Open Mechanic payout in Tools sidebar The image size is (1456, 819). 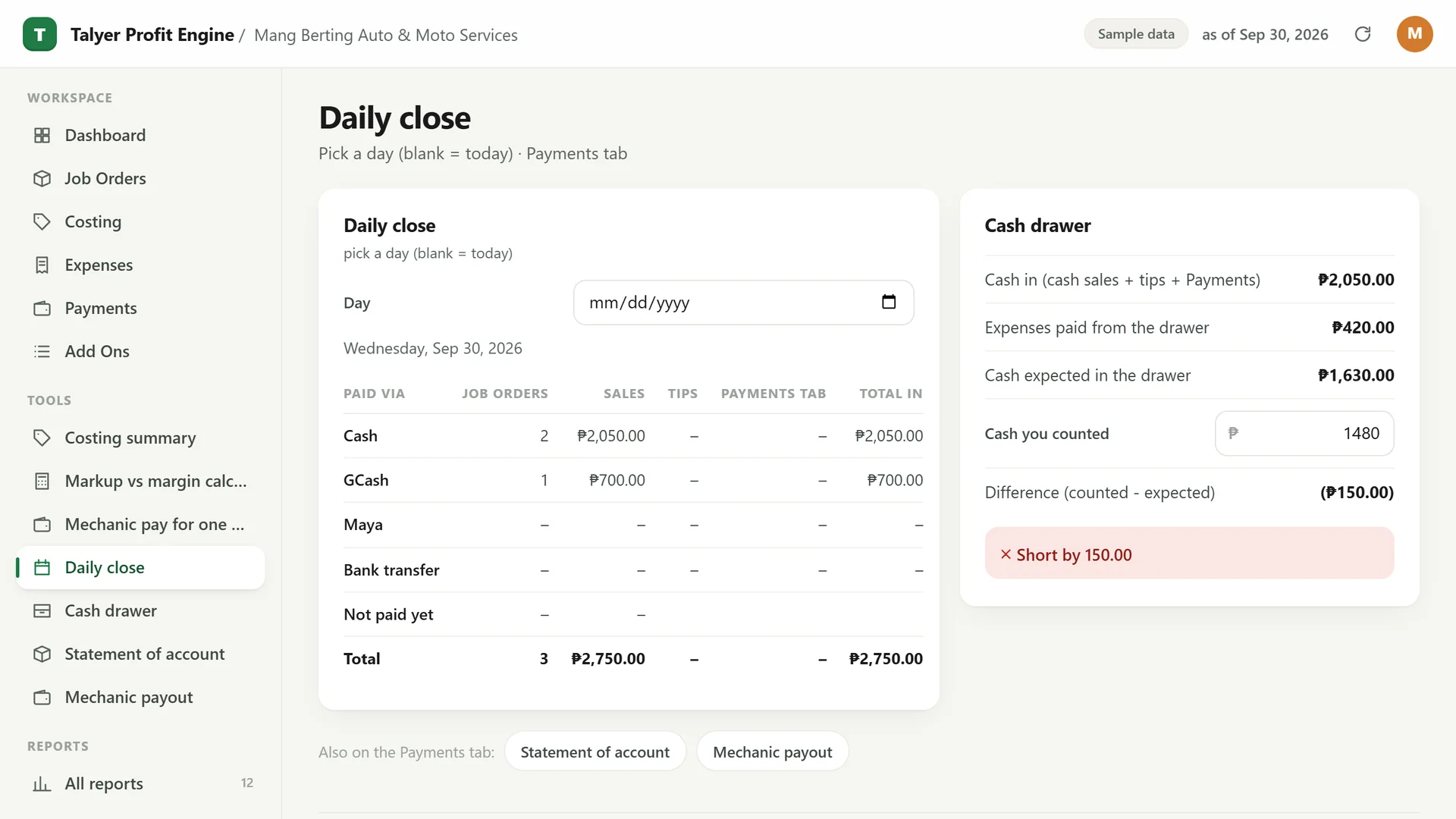pyautogui.click(x=141, y=697)
